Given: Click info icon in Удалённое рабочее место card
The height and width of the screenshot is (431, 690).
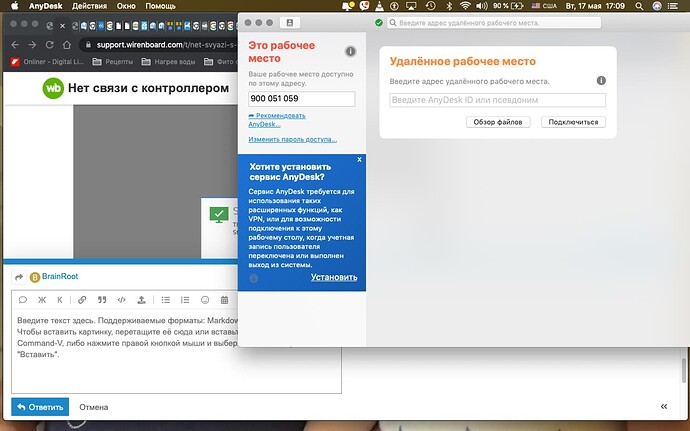Looking at the screenshot, I should [x=601, y=81].
